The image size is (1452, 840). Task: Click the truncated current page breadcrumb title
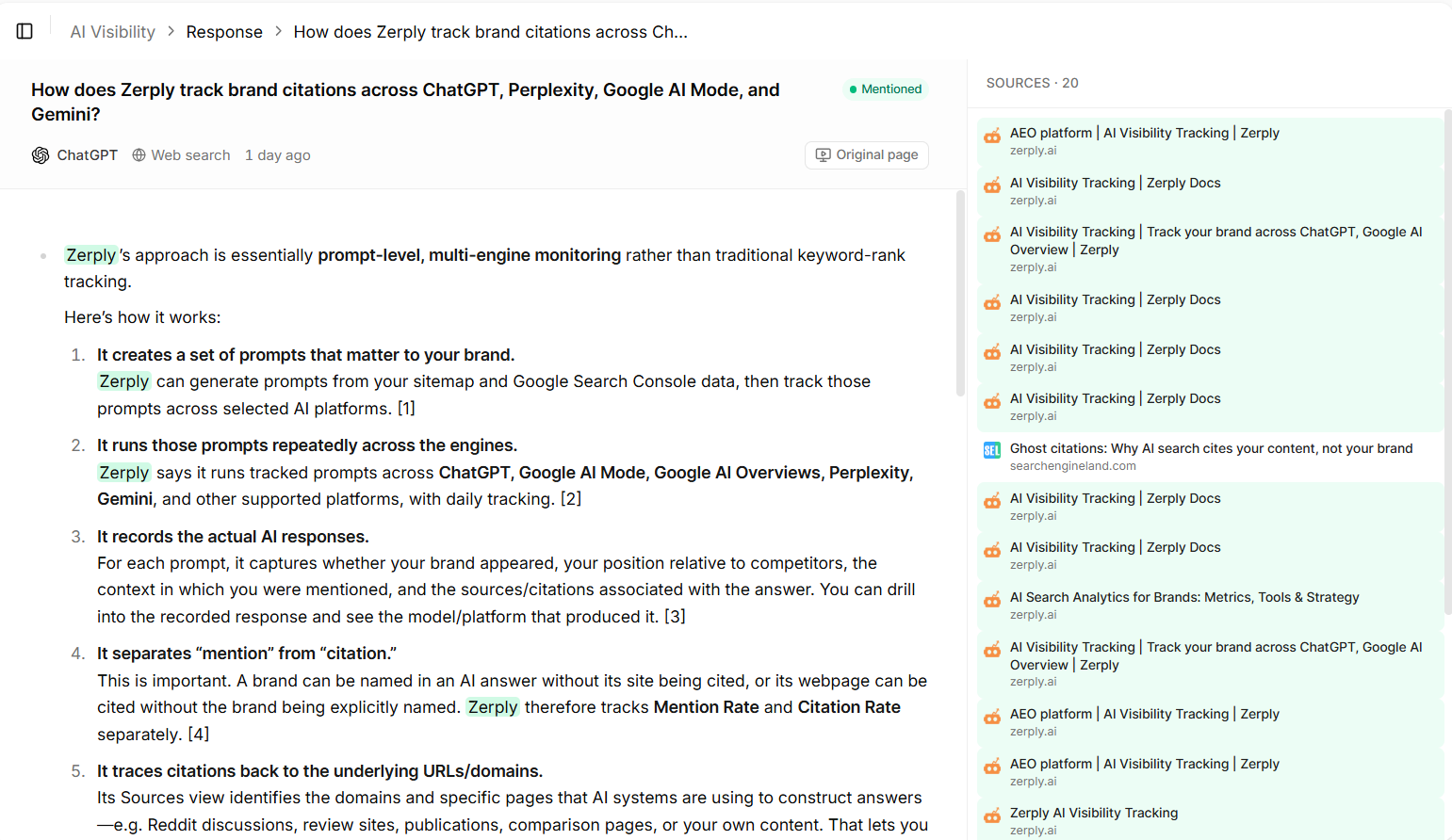490,32
